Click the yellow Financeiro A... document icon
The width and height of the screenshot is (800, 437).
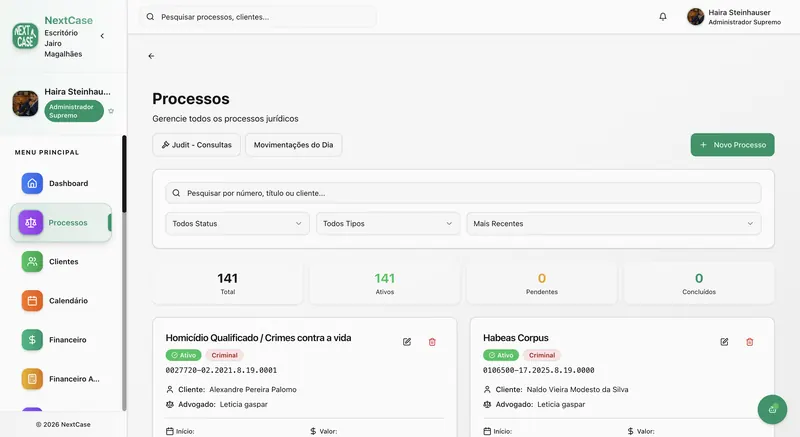[32, 379]
